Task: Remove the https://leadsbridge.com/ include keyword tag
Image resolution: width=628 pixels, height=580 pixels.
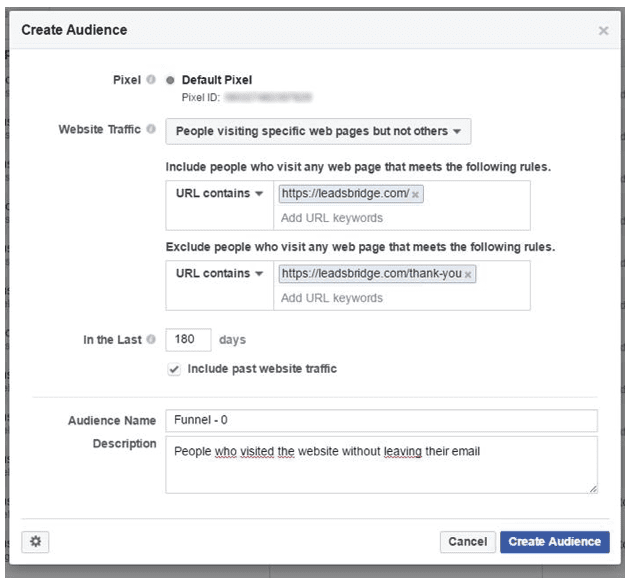Action: [416, 194]
